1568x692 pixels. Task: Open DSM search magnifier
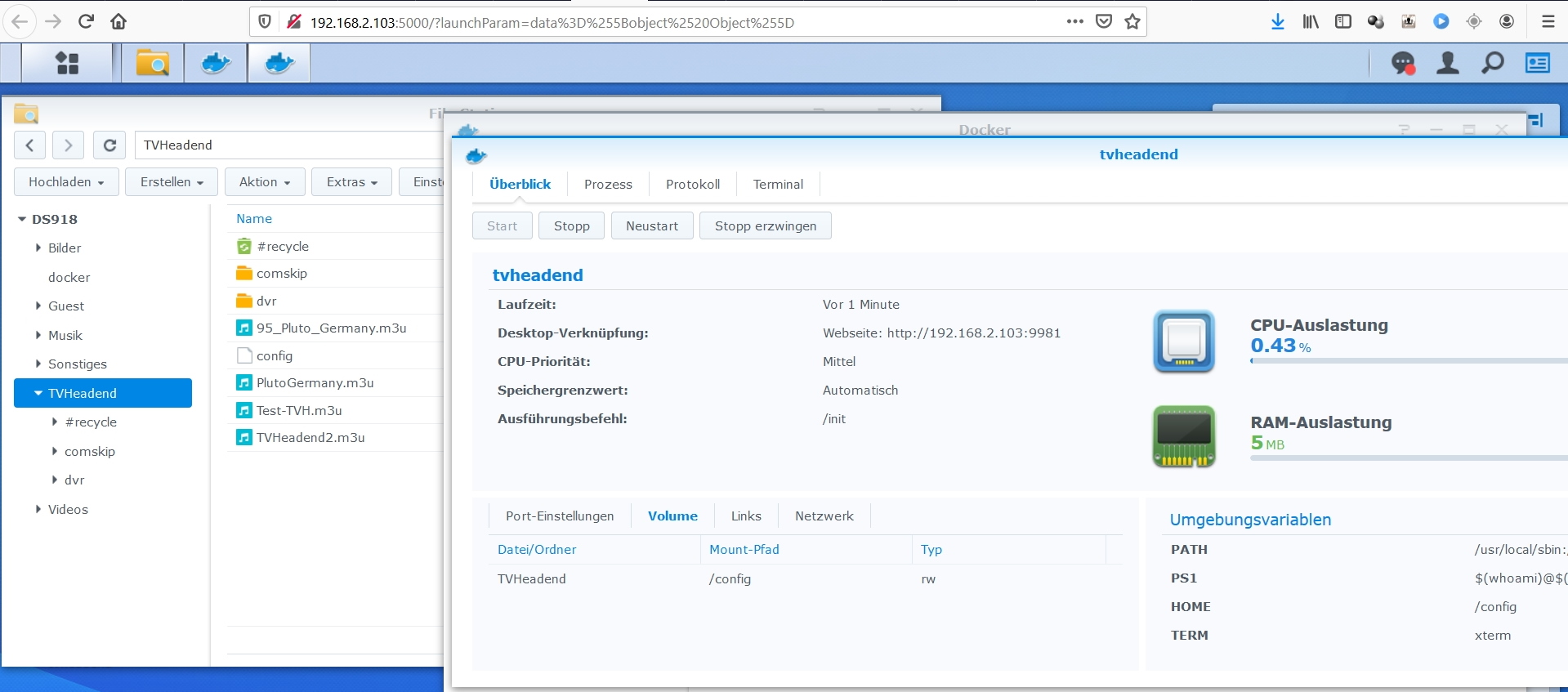click(1493, 63)
